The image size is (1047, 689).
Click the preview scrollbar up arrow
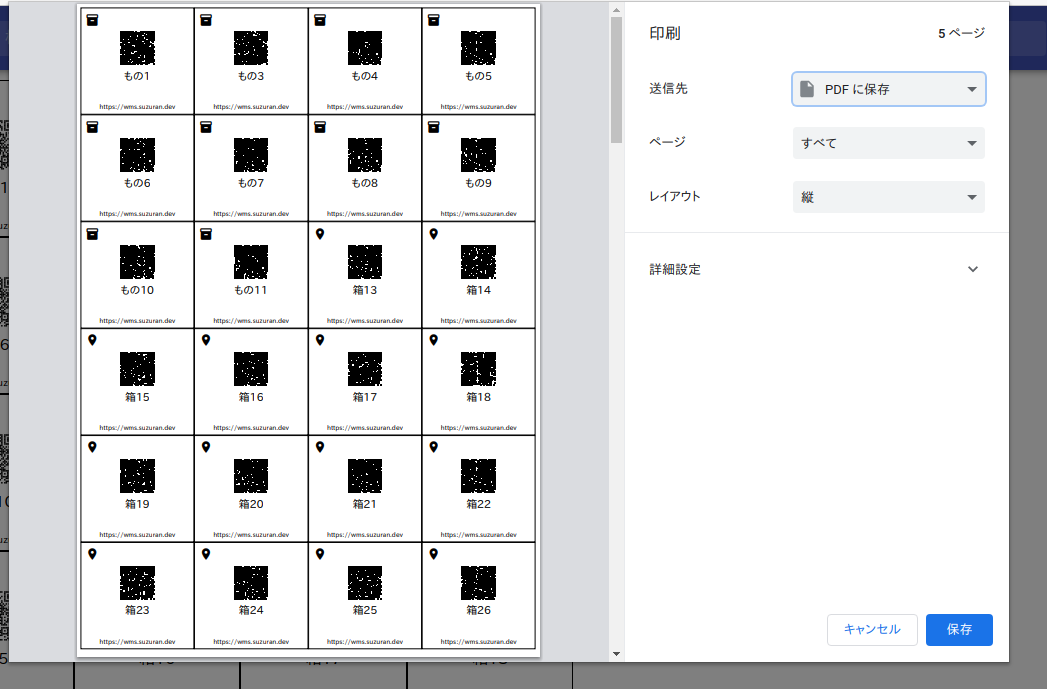click(616, 10)
